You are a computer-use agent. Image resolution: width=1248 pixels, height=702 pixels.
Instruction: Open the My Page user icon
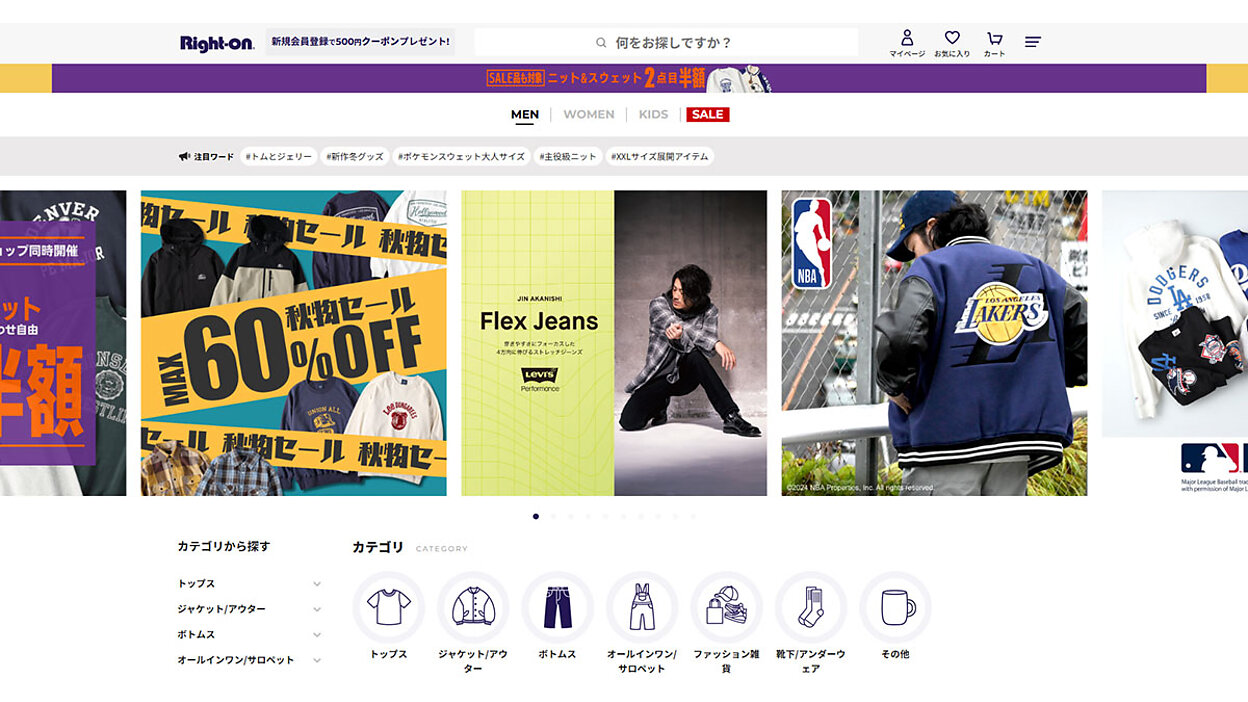click(x=907, y=38)
